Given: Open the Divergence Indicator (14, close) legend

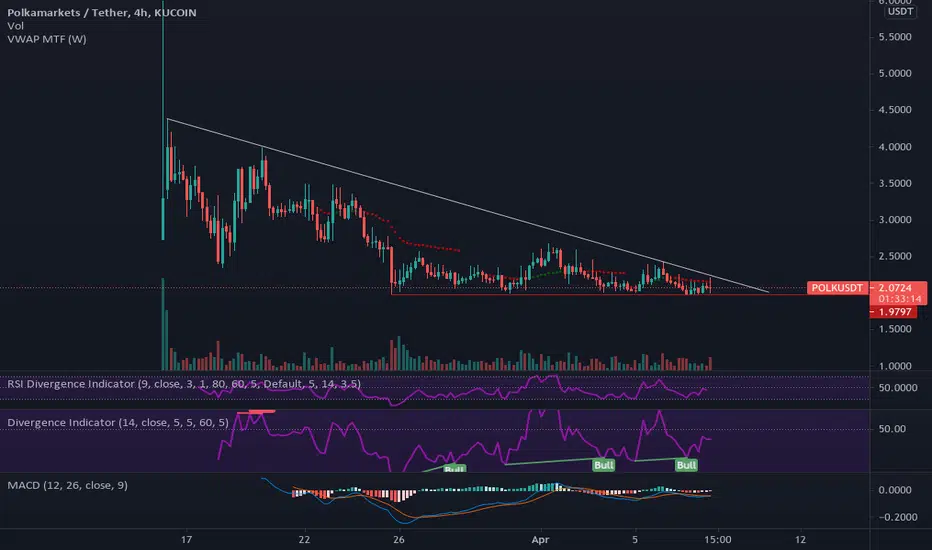Looking at the screenshot, I should coord(118,423).
